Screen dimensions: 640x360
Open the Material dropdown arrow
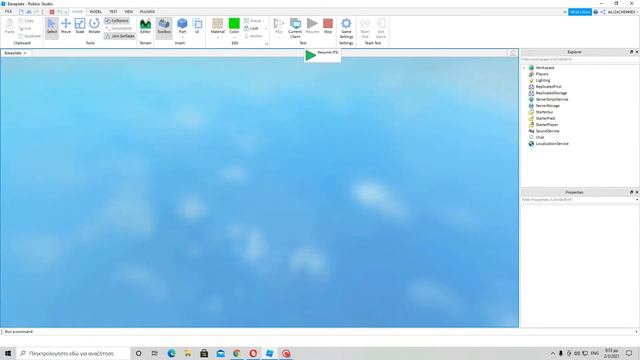(x=218, y=37)
